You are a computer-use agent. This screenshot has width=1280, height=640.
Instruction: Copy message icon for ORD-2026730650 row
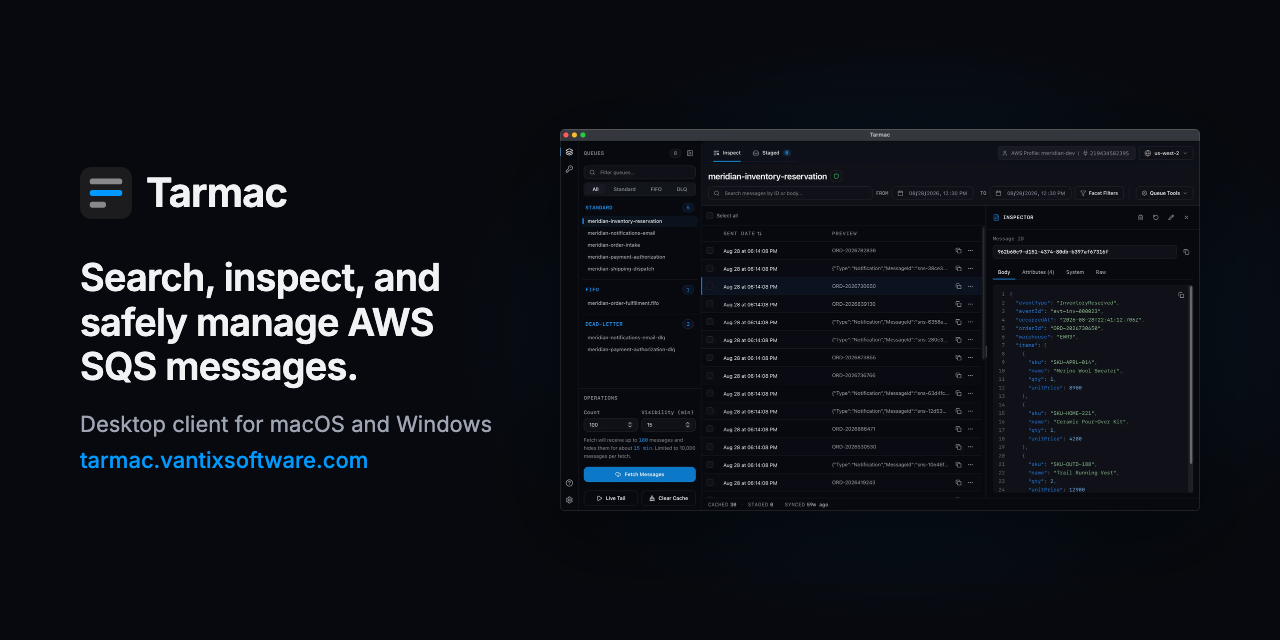pyautogui.click(x=958, y=286)
